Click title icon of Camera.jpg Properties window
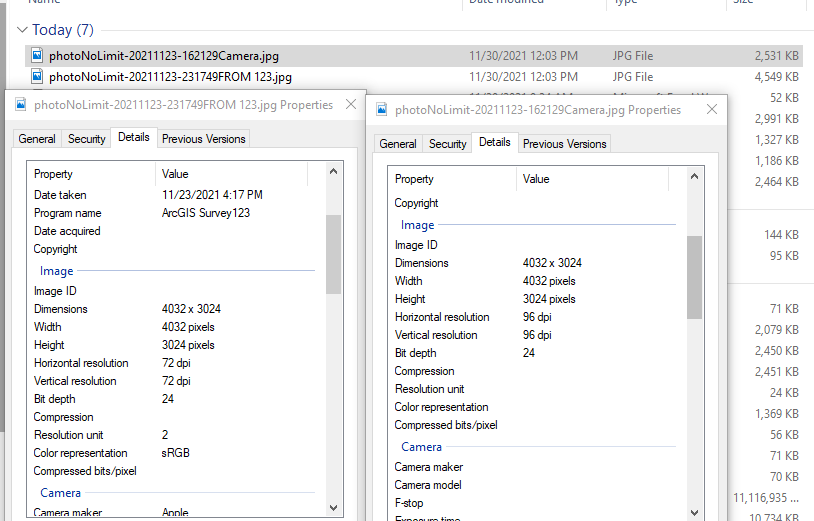The width and height of the screenshot is (814, 521). pyautogui.click(x=382, y=109)
